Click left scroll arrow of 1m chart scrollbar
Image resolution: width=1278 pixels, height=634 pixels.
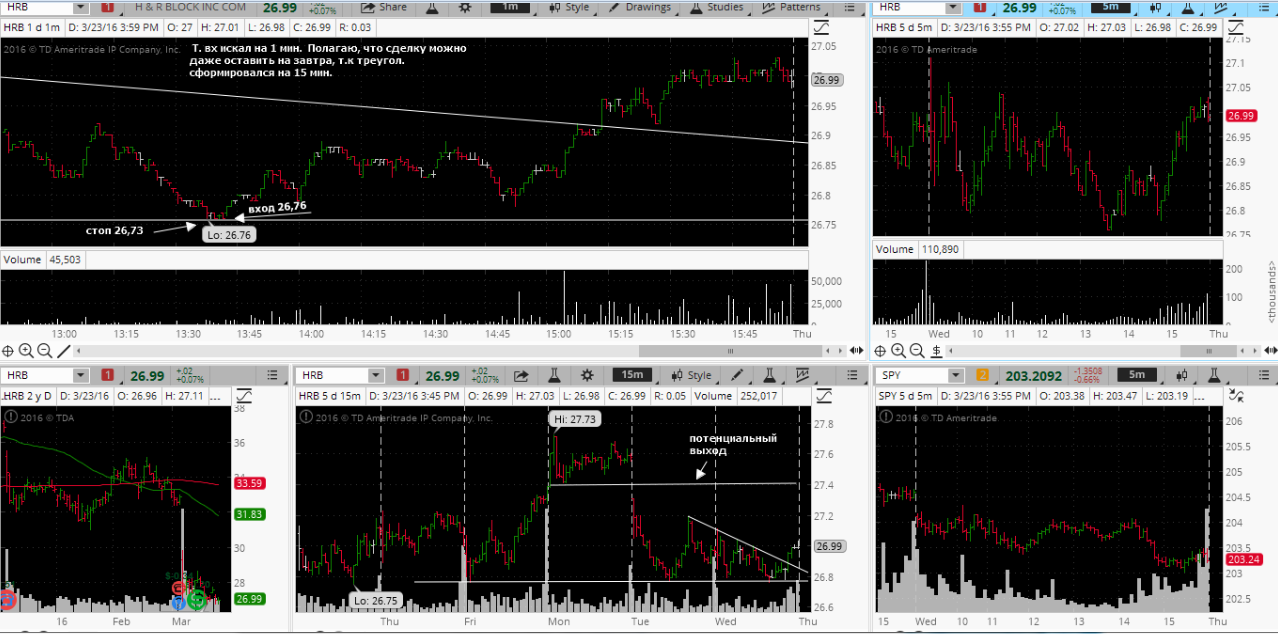click(77, 351)
